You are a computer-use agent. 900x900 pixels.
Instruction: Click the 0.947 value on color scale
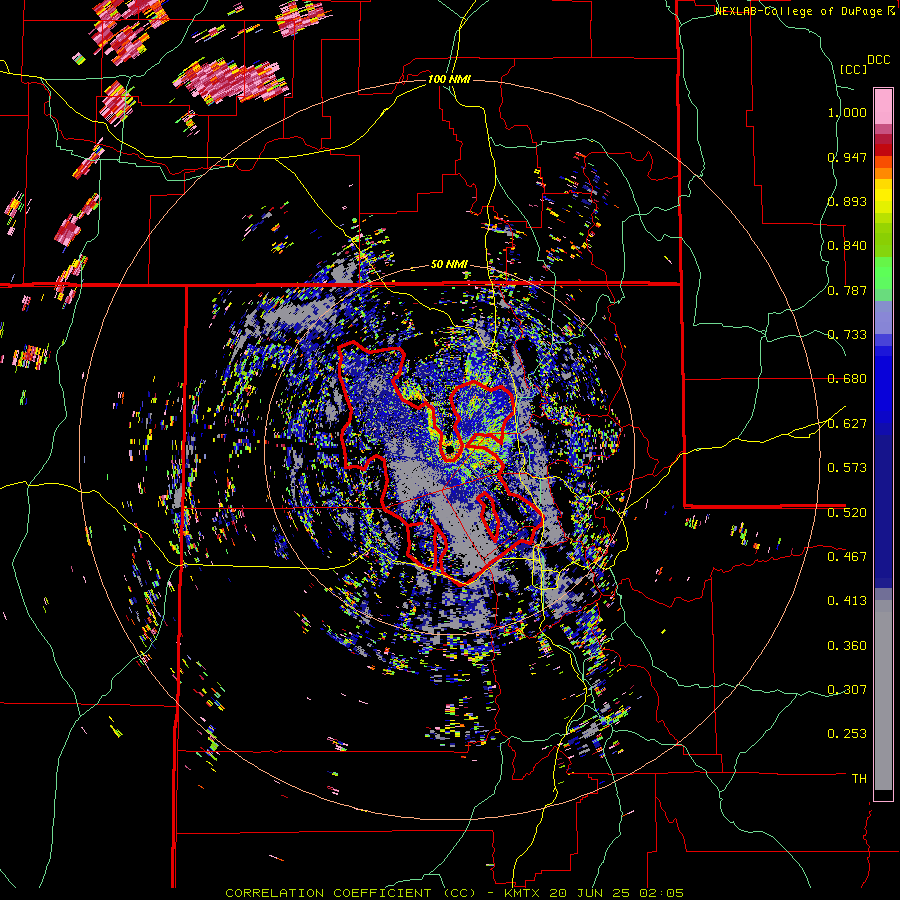coord(847,157)
